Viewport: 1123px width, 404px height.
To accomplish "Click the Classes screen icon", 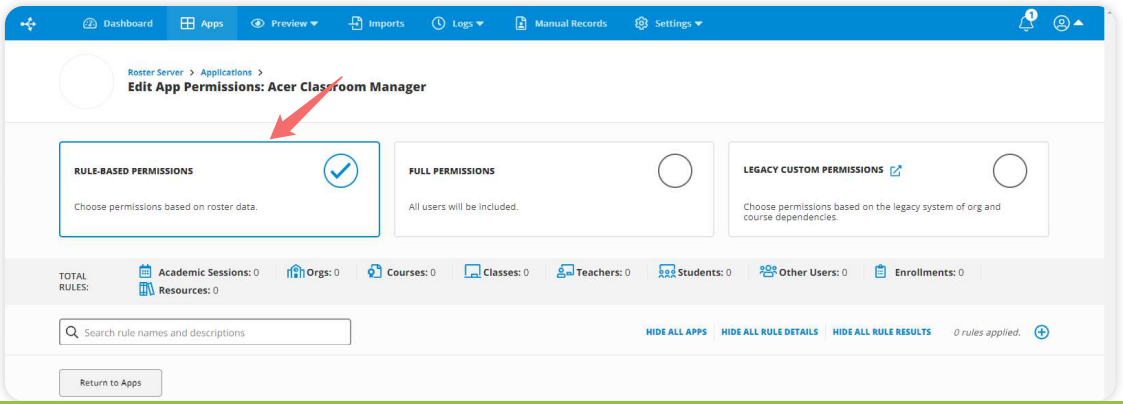I will coord(472,272).
